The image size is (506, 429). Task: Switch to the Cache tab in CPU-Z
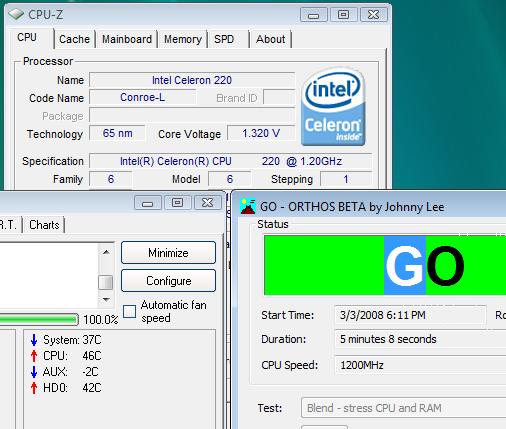tap(74, 39)
